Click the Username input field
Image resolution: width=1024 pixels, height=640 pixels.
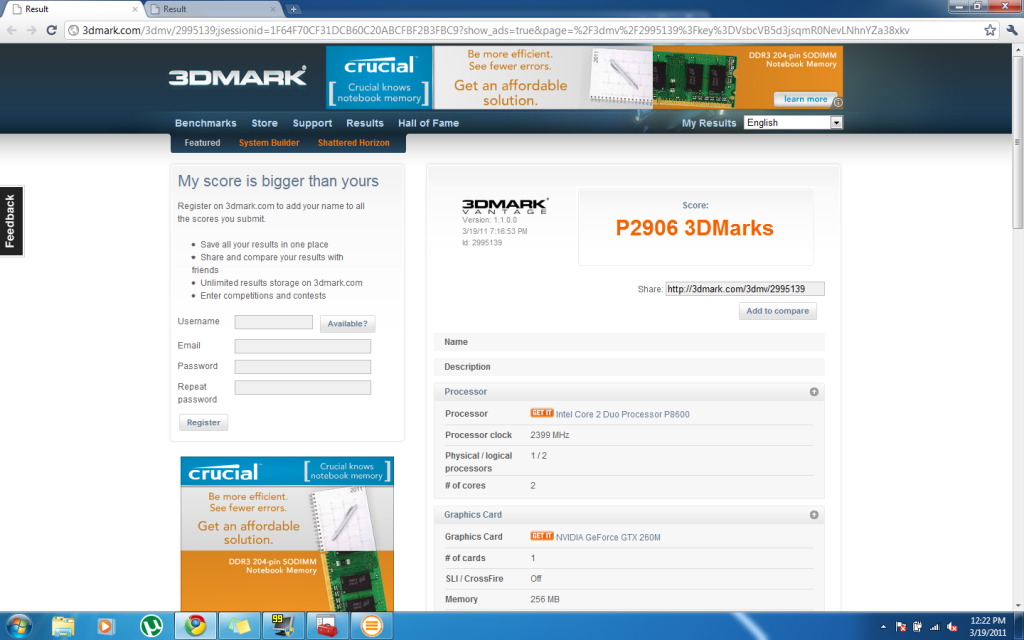click(x=274, y=322)
